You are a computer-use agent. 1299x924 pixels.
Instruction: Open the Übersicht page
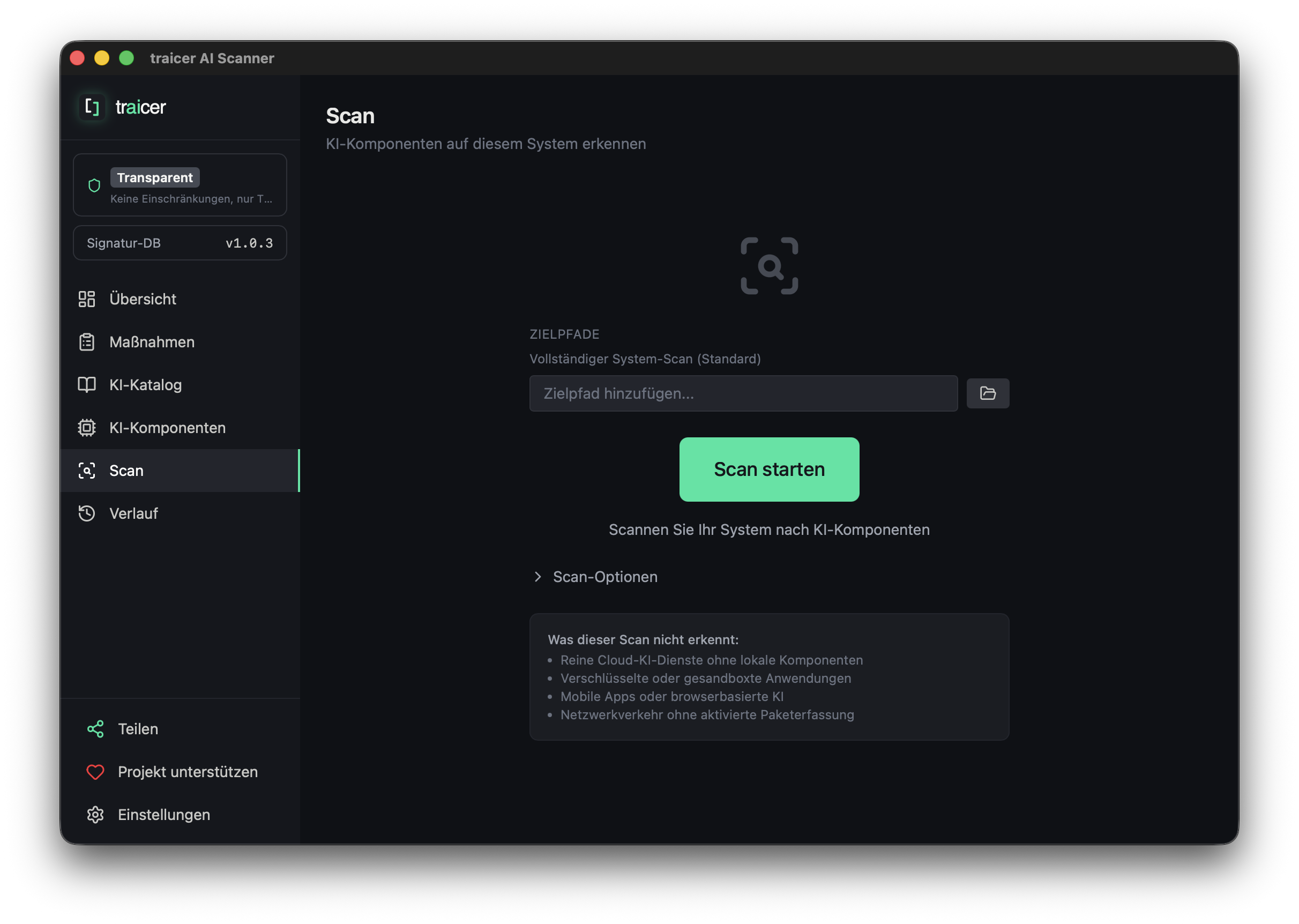[x=180, y=299]
